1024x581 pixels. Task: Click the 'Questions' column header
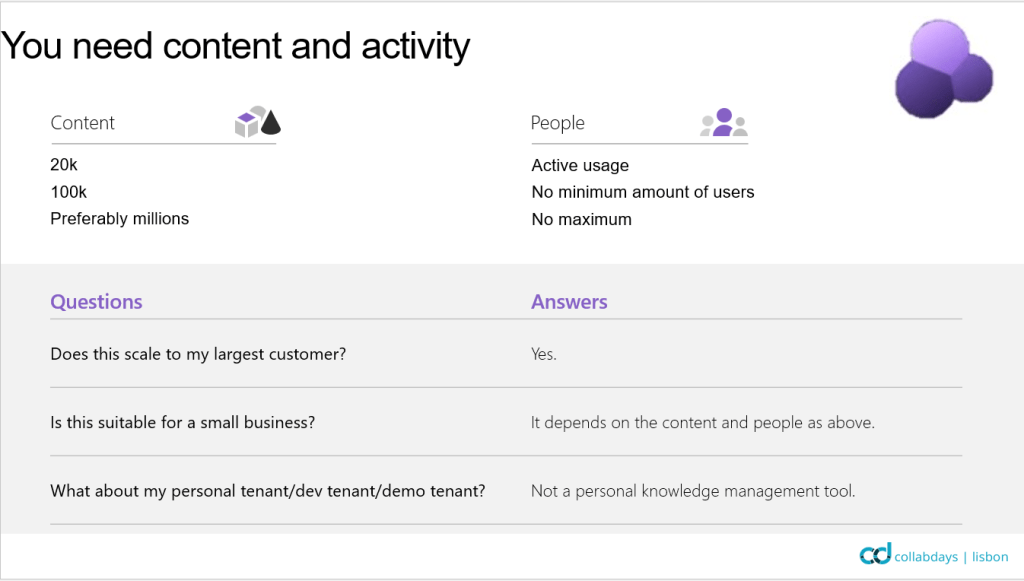click(x=96, y=302)
